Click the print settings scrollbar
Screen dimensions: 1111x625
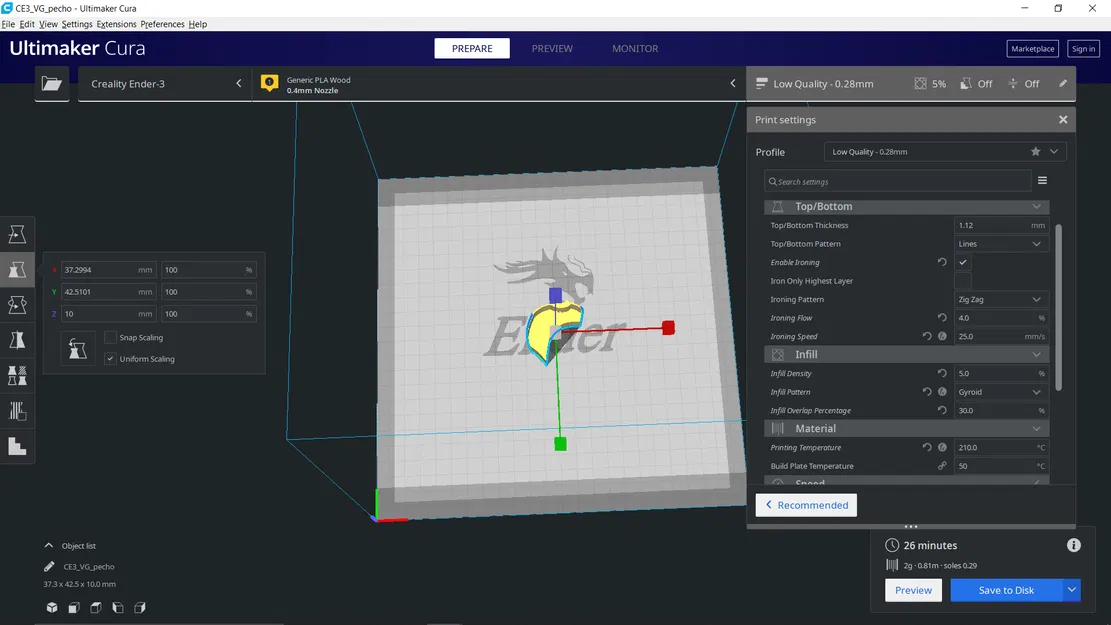tap(1059, 307)
